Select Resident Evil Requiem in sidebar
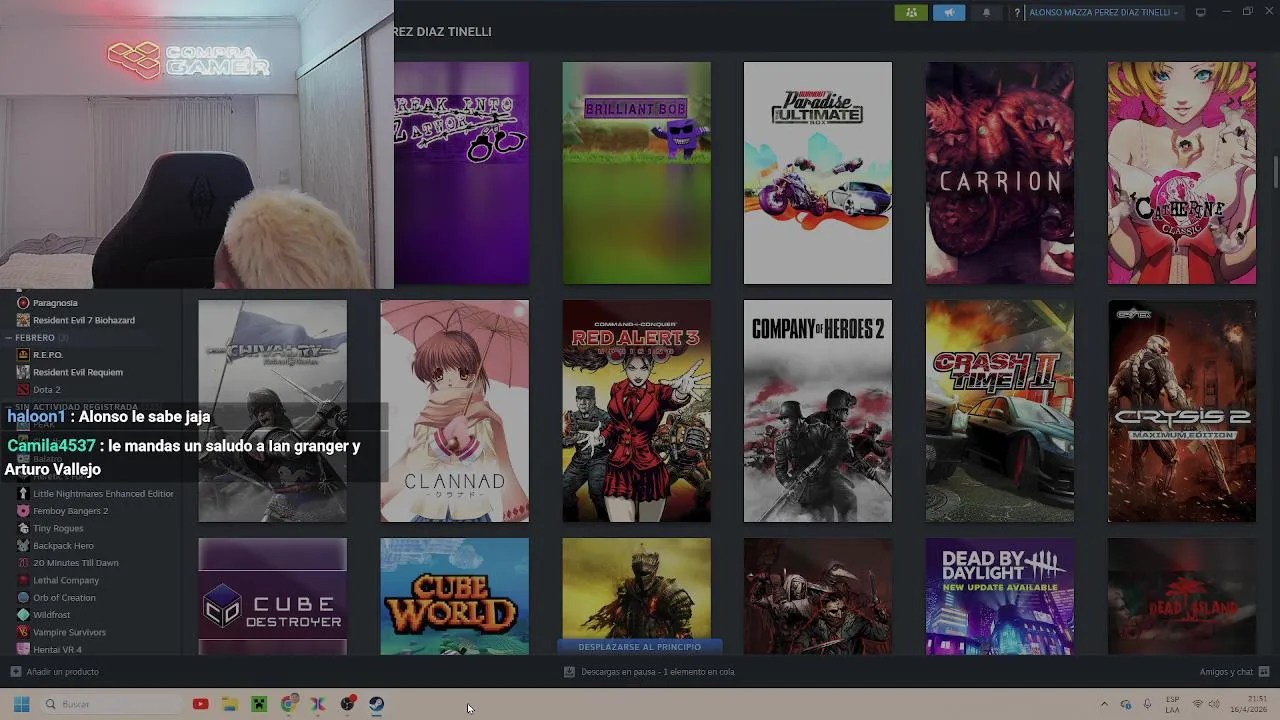The height and width of the screenshot is (720, 1280). coord(77,372)
